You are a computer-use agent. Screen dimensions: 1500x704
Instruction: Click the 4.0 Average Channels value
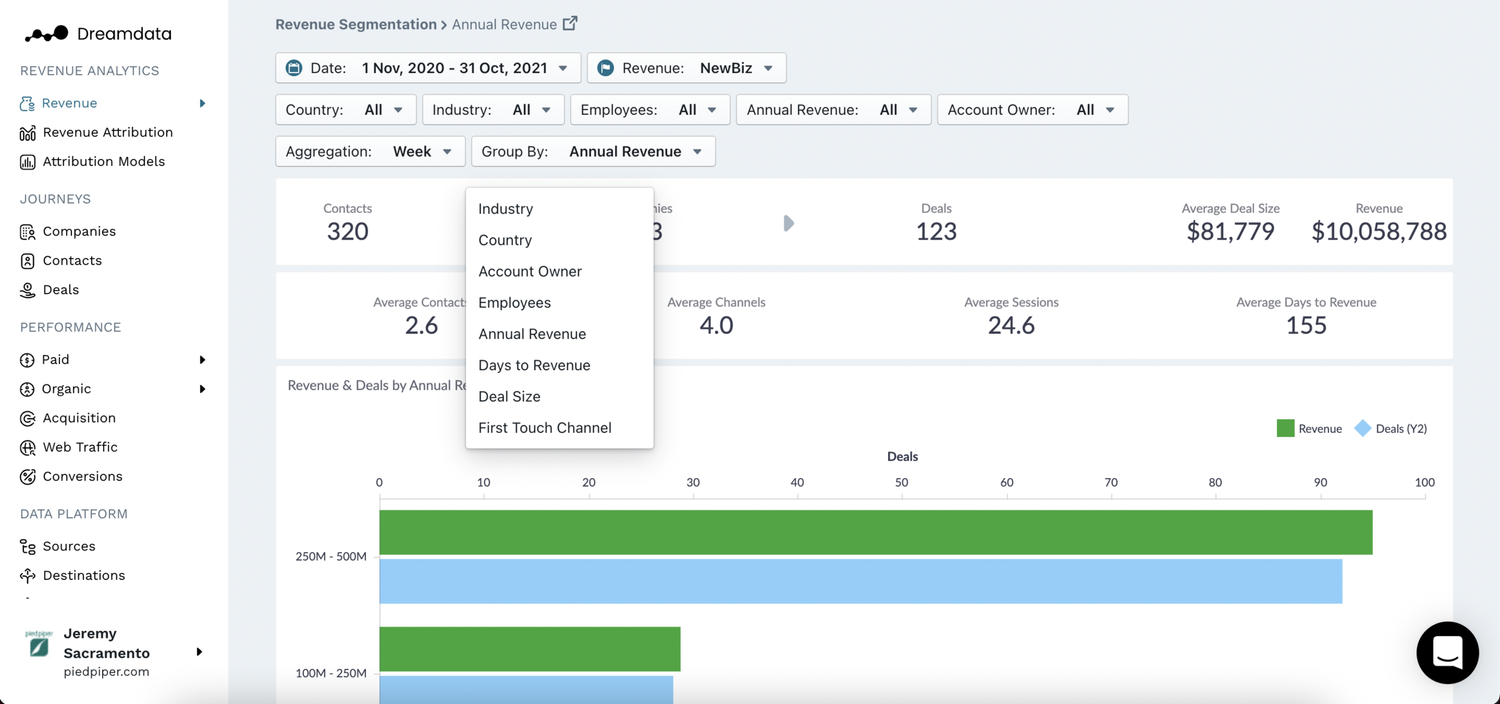pos(716,326)
